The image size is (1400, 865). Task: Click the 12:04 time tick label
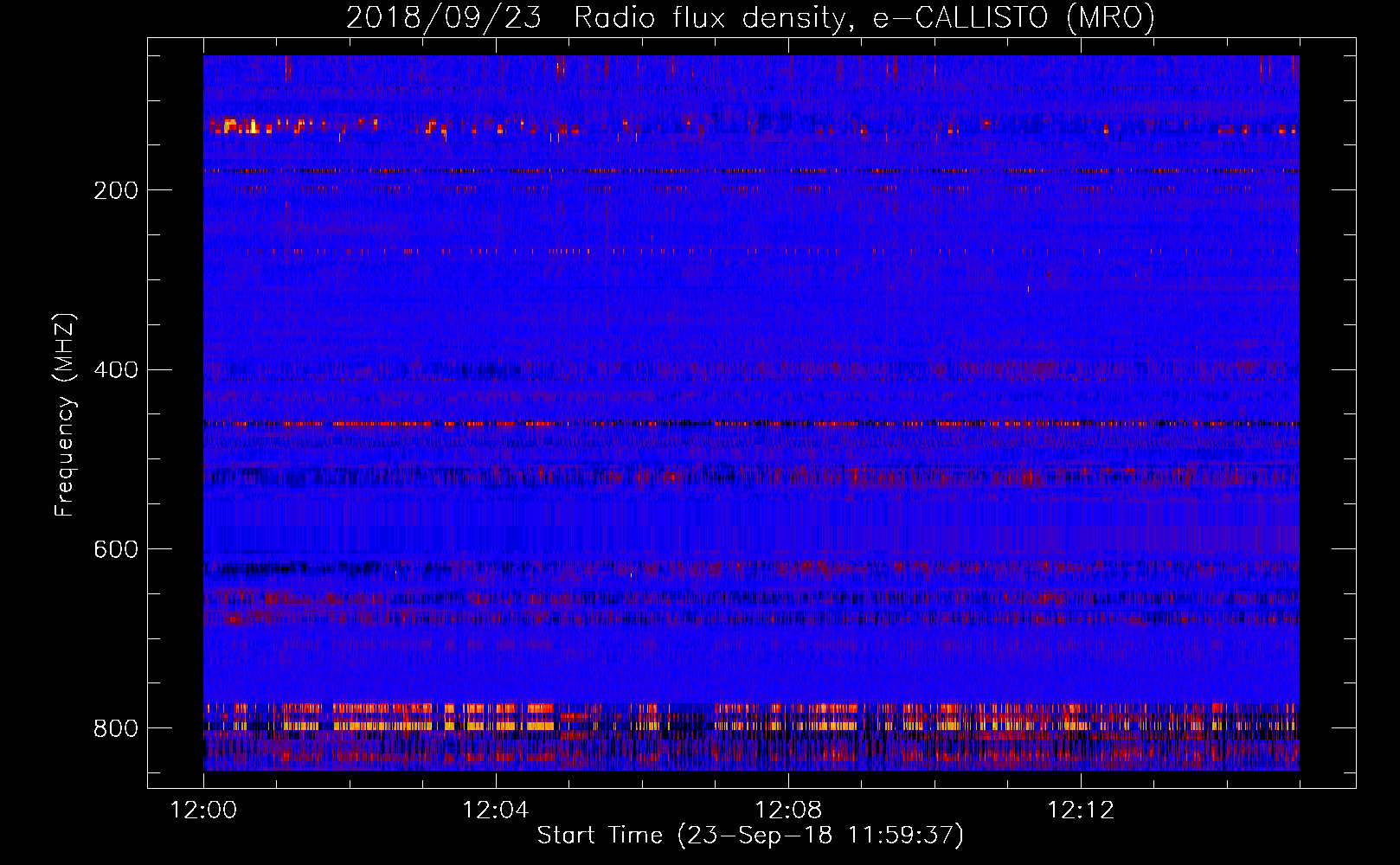pyautogui.click(x=496, y=811)
